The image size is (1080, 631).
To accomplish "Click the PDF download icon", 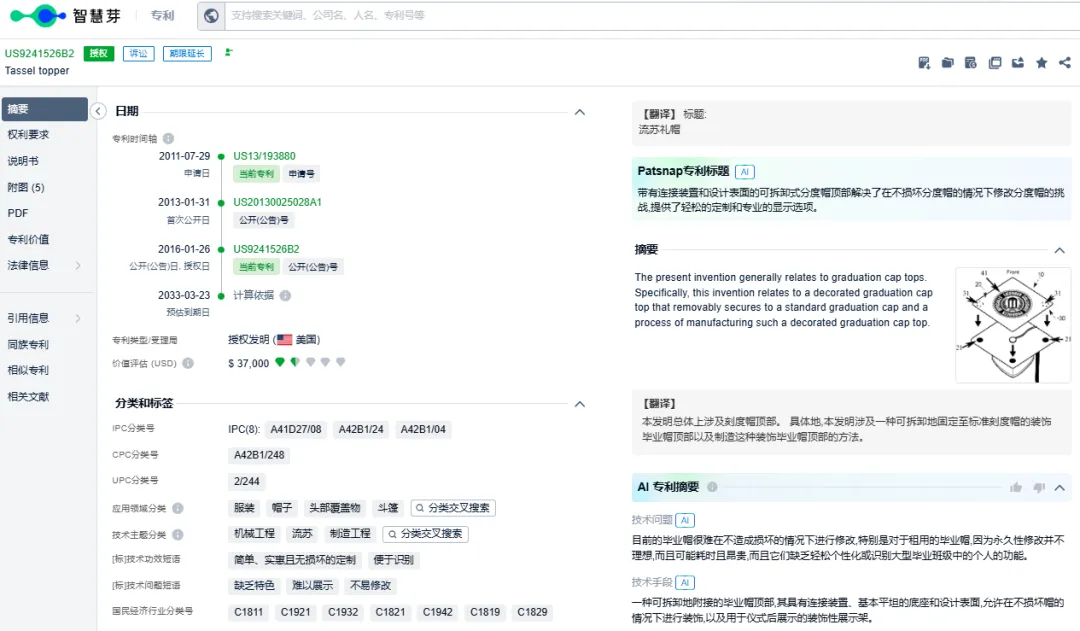I will 924,63.
